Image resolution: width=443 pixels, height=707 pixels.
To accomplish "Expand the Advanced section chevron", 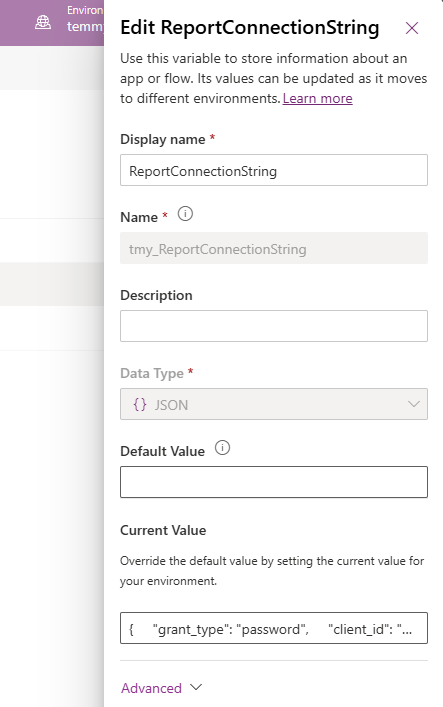I will click(x=196, y=687).
